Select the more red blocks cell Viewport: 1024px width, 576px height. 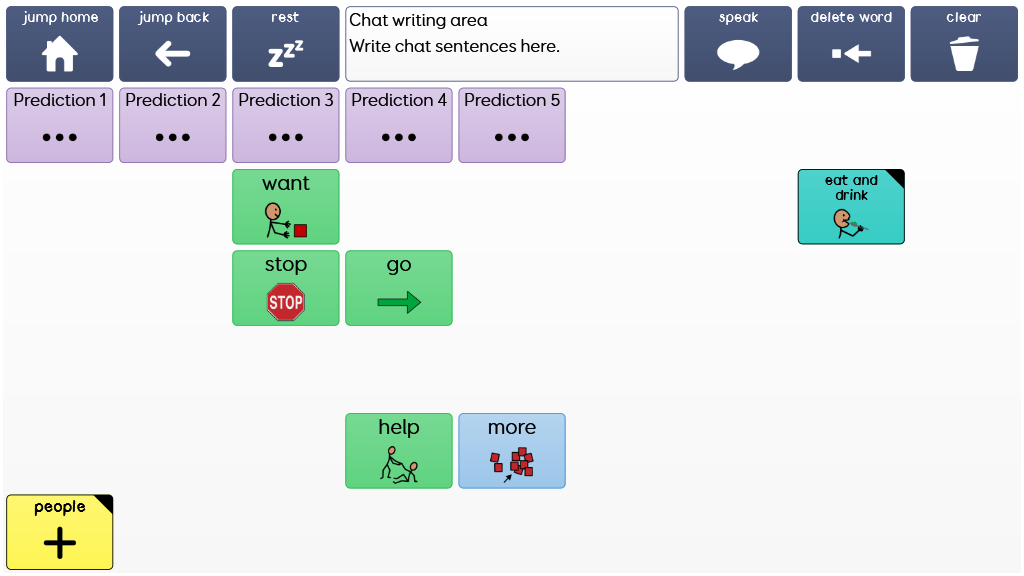pyautogui.click(x=511, y=451)
